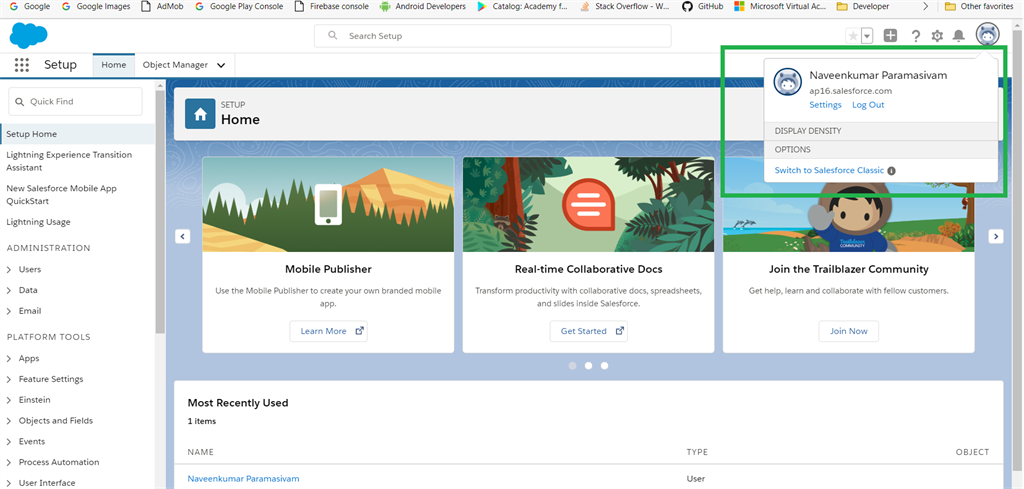1024x489 pixels.
Task: Open the Microsoft Virtual Academy bookmark
Action: (x=780, y=7)
